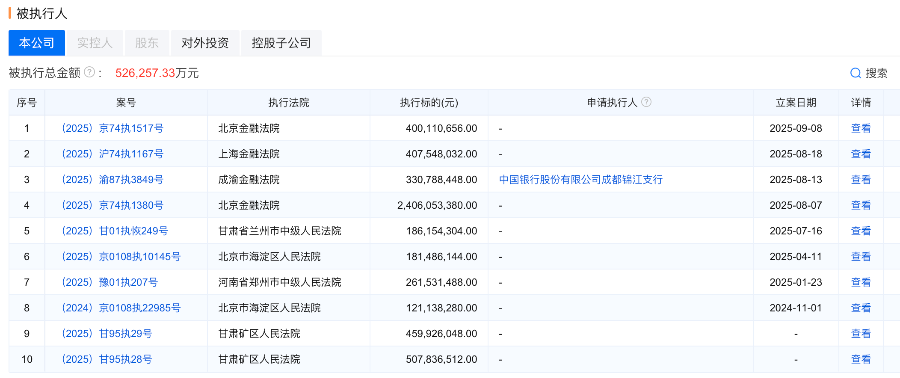
Task: Open help icon beside 申请执行人 header
Action: coord(646,103)
